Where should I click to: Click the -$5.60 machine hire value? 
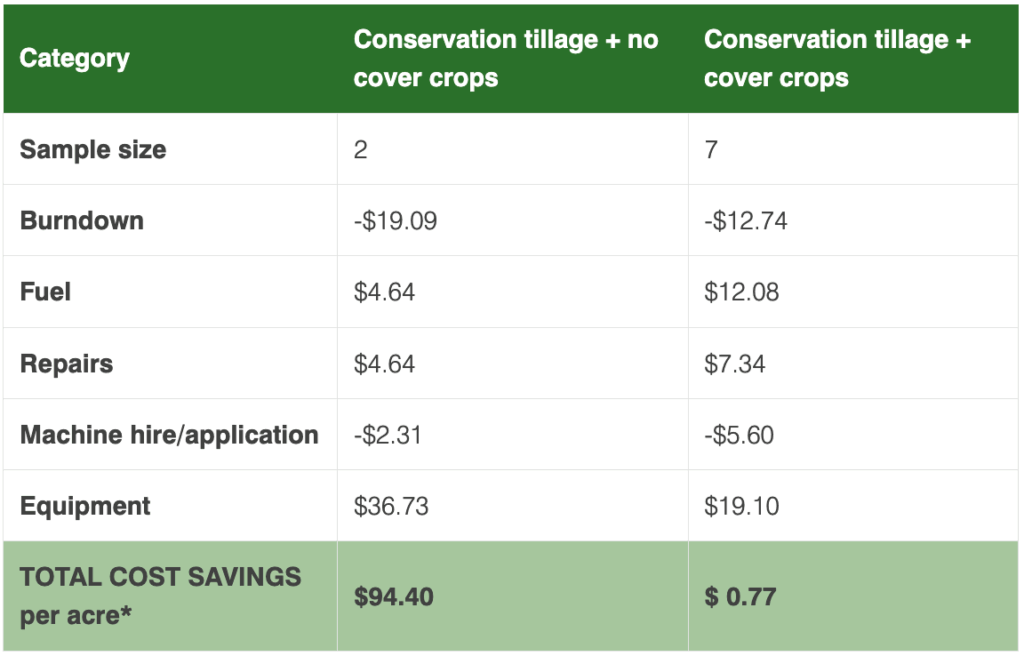739,435
